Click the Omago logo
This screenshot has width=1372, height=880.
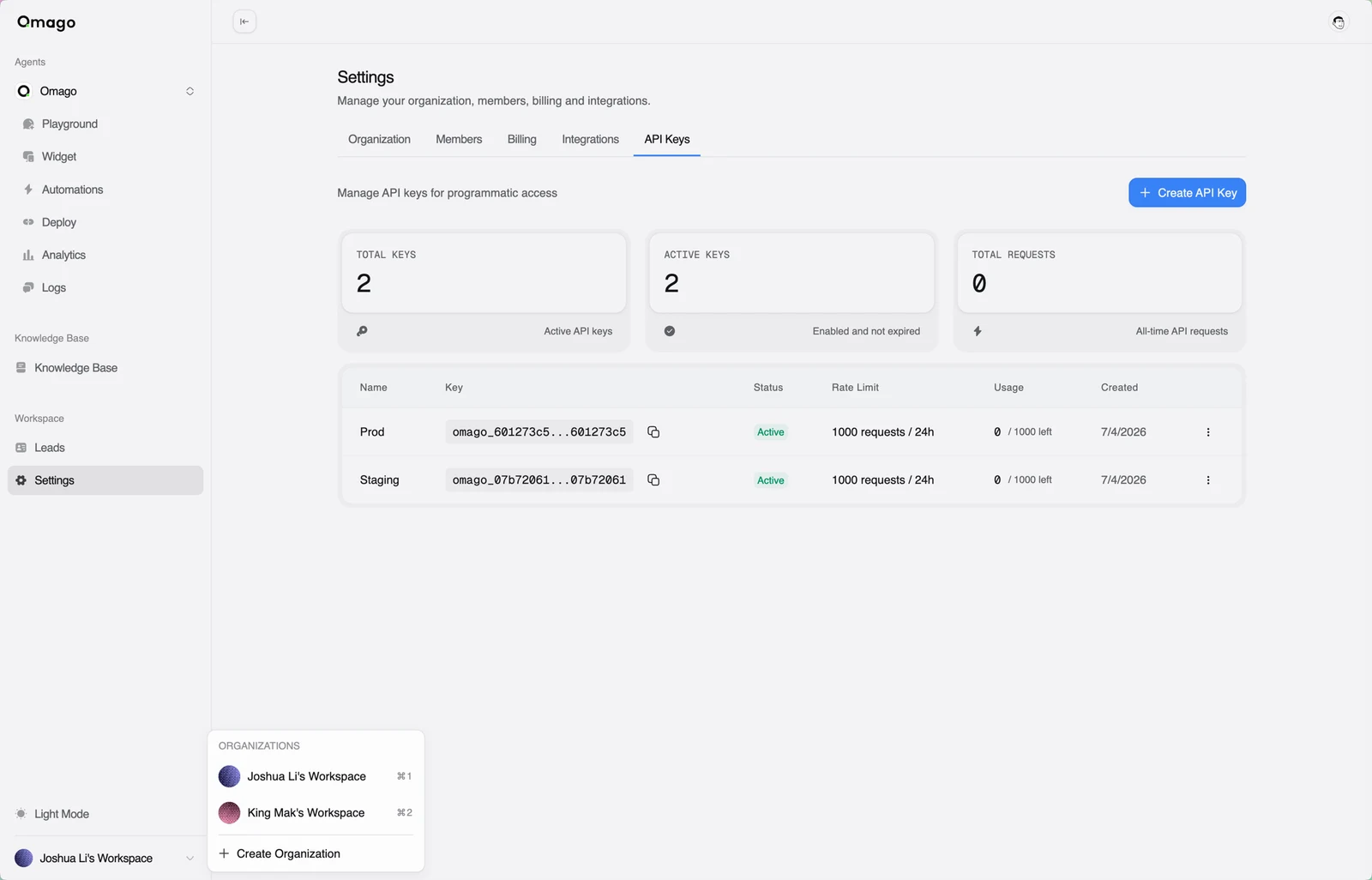(x=46, y=22)
